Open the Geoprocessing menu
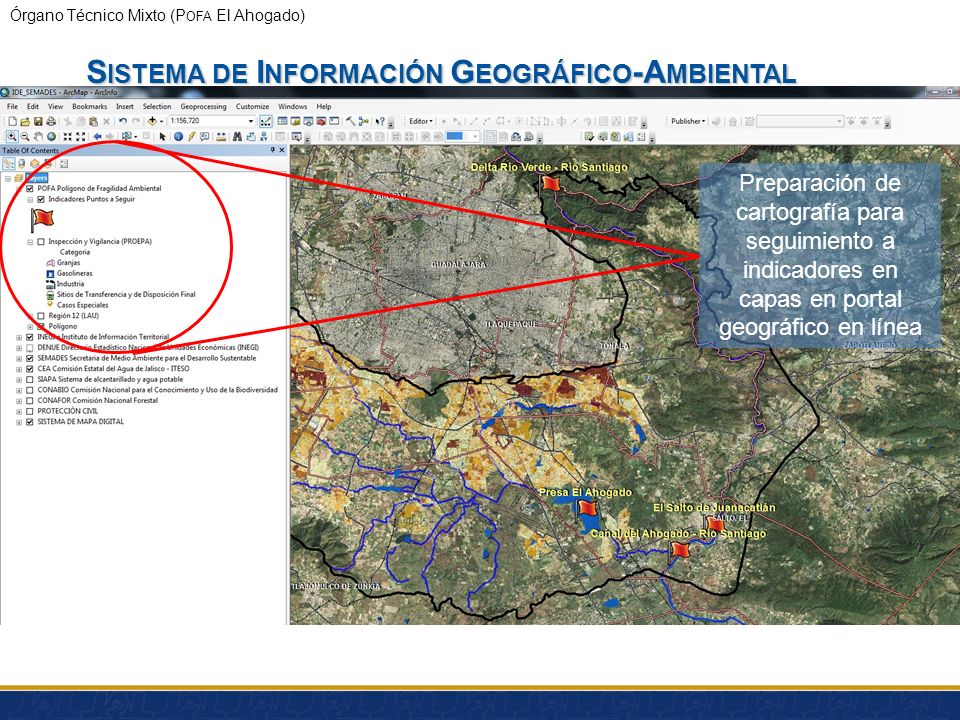The image size is (960, 720). (x=203, y=107)
